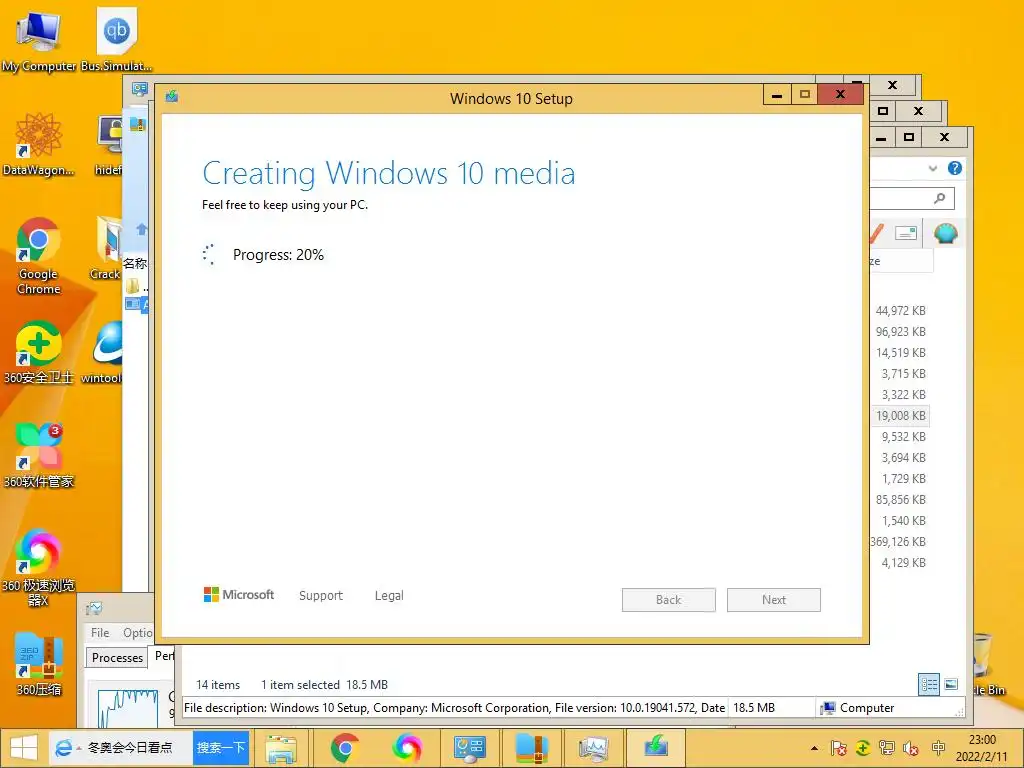This screenshot has height=768, width=1024.
Task: Open 360 Zip from the taskbar
Action: click(532, 748)
